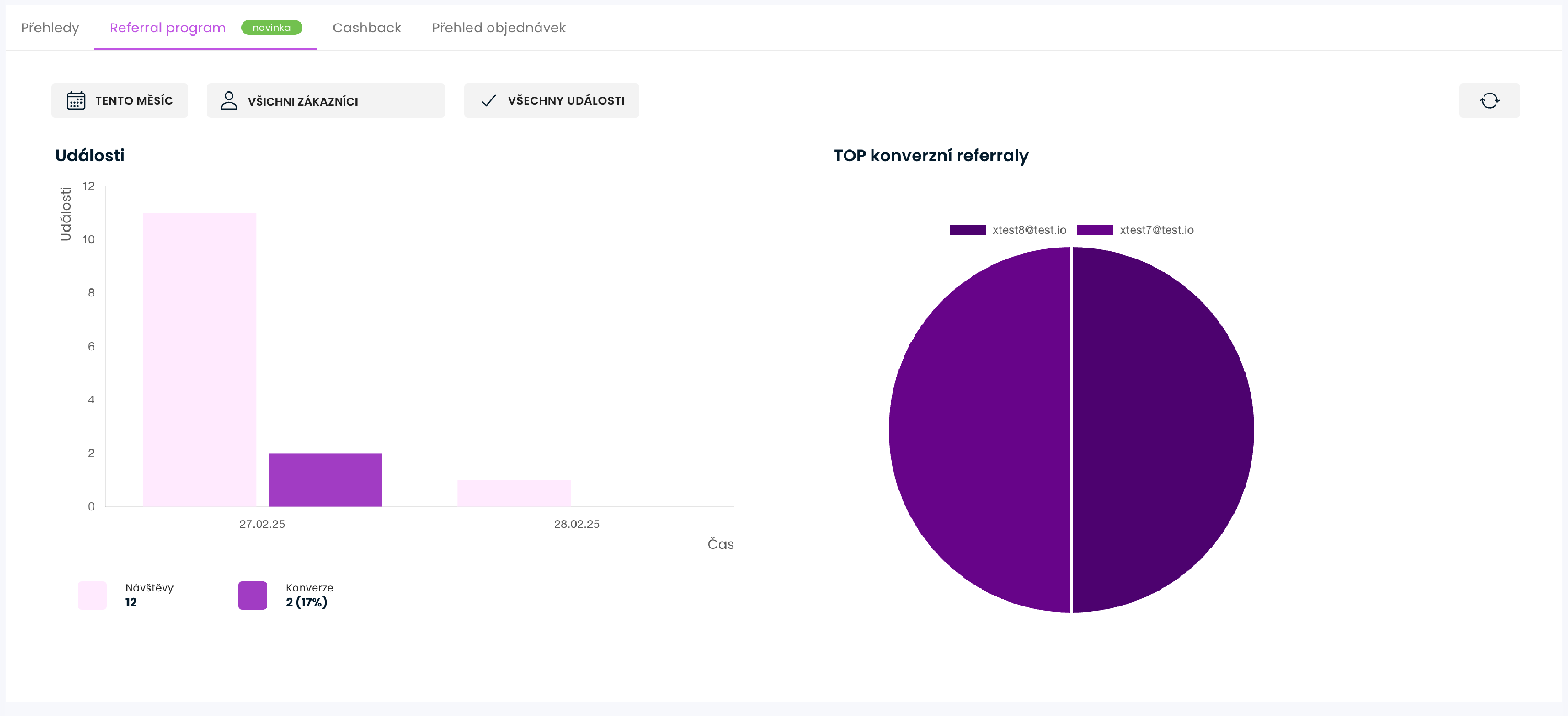This screenshot has width=1568, height=716.
Task: Click the checkmark icon in events filter
Action: pyautogui.click(x=489, y=100)
